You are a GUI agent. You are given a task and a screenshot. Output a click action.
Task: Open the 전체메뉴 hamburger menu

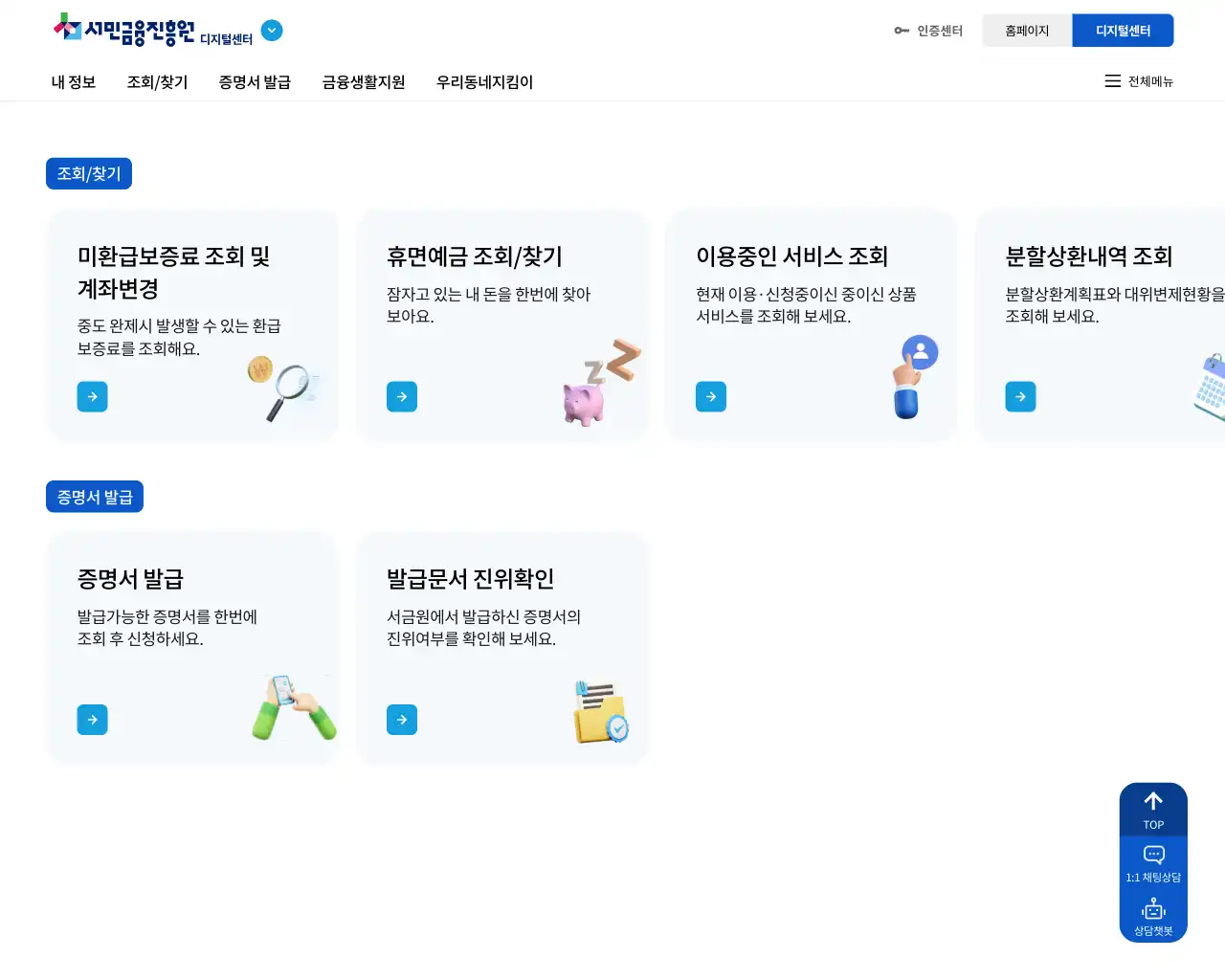1139,81
